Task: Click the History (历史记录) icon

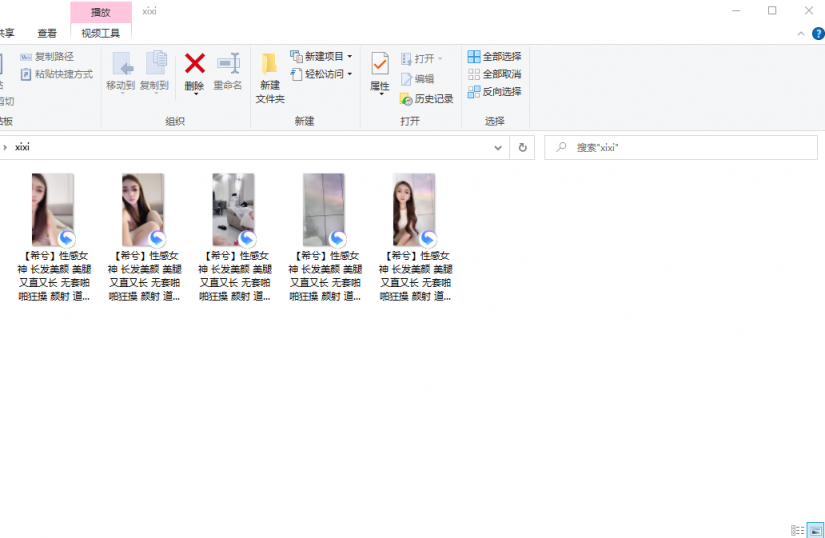Action: [427, 99]
